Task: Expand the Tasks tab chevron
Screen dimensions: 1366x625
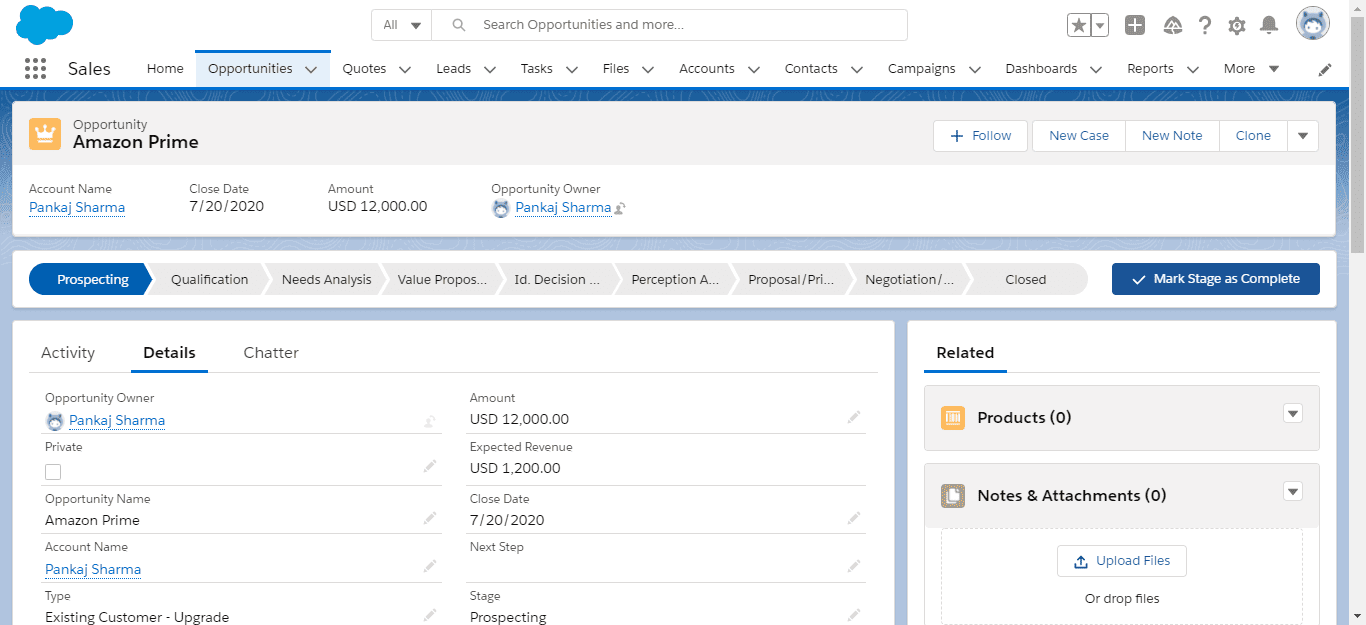Action: tap(572, 70)
